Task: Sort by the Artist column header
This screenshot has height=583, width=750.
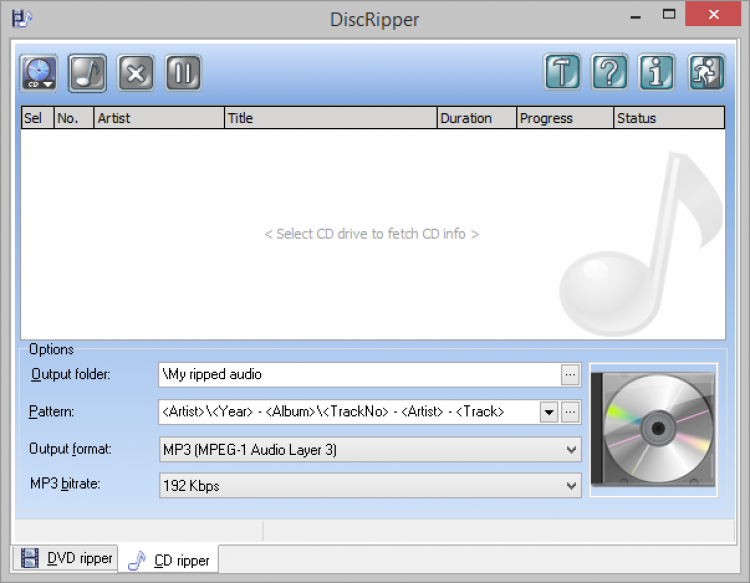Action: [x=159, y=118]
